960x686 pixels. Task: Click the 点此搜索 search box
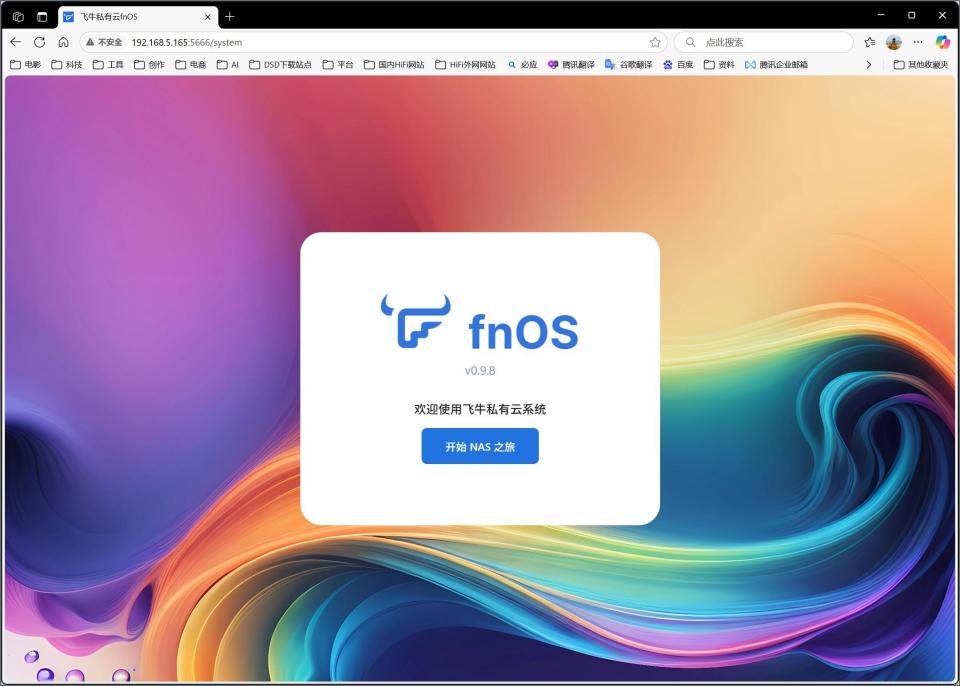click(763, 42)
